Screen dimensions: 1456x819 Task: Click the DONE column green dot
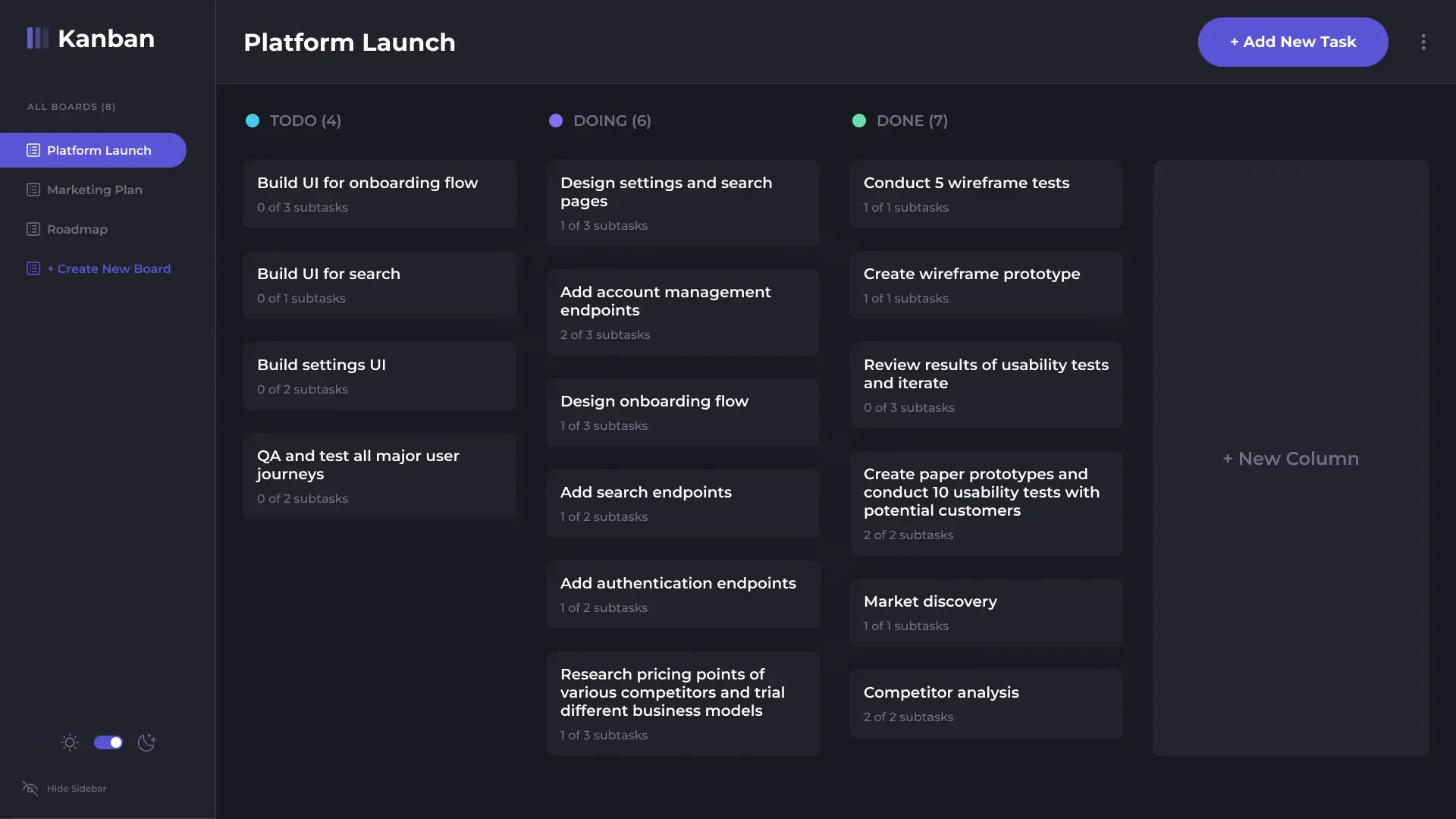pyautogui.click(x=859, y=121)
